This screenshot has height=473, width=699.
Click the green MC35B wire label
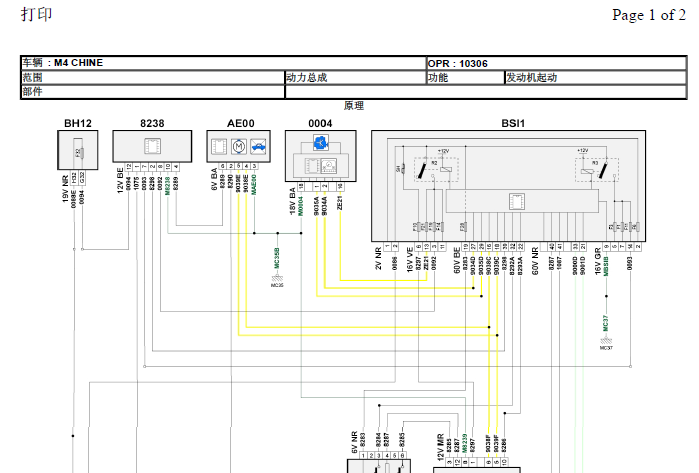click(277, 259)
